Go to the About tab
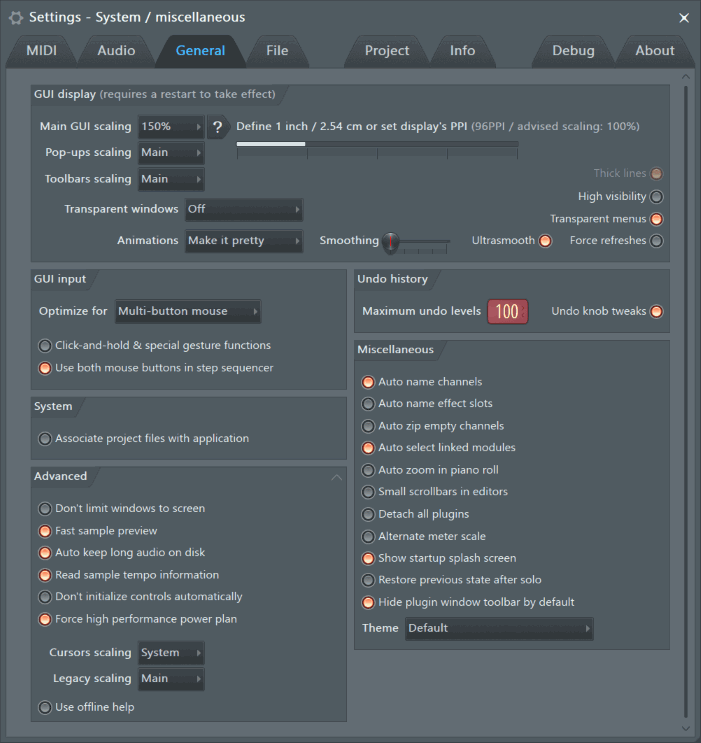 point(654,51)
